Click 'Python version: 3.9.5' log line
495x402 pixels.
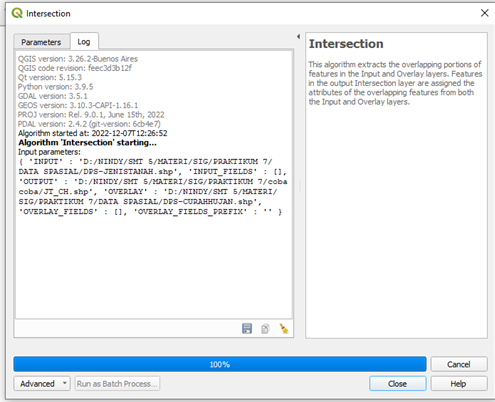click(x=55, y=87)
